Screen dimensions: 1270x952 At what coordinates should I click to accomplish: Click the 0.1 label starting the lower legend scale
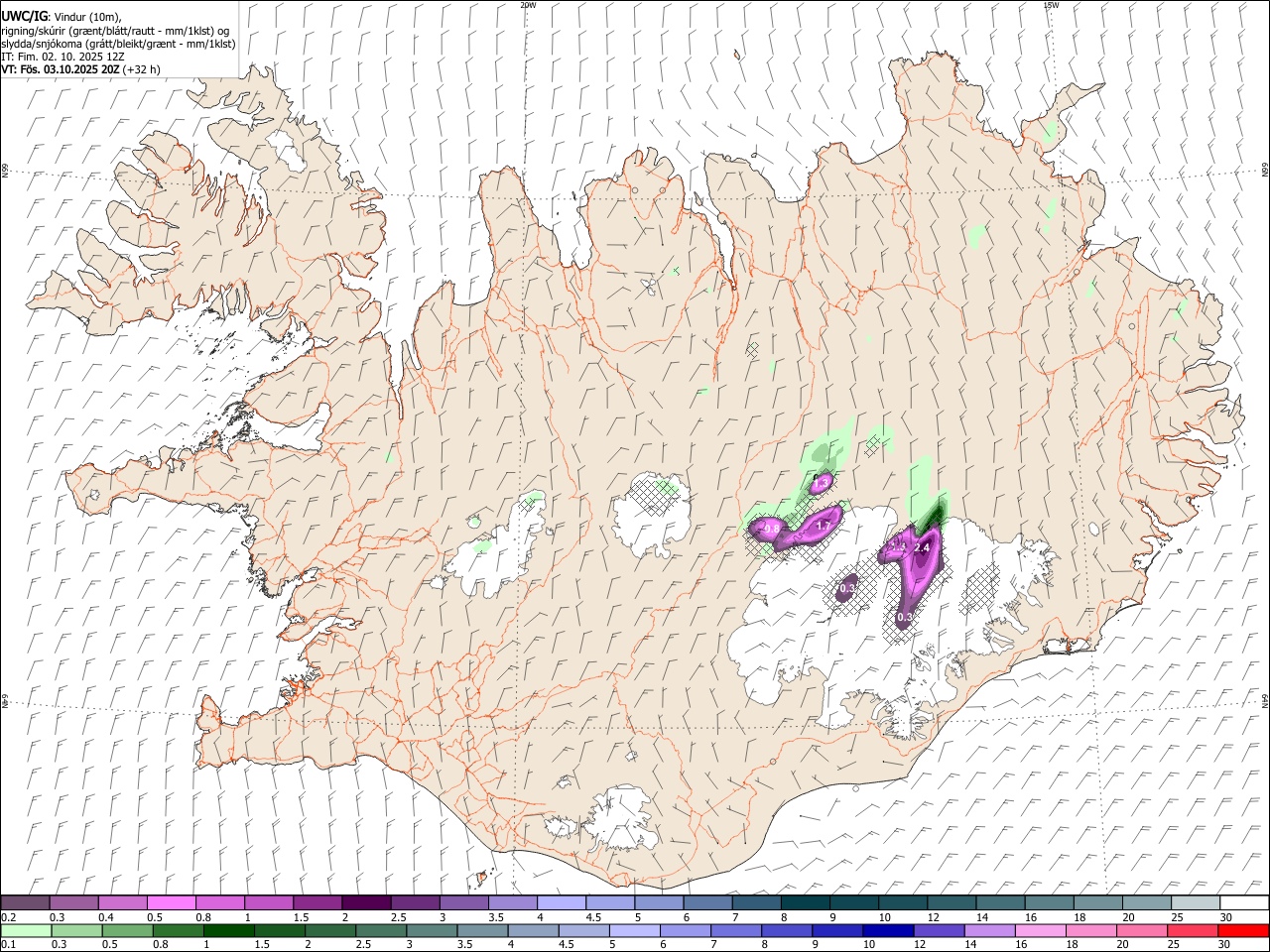8,945
